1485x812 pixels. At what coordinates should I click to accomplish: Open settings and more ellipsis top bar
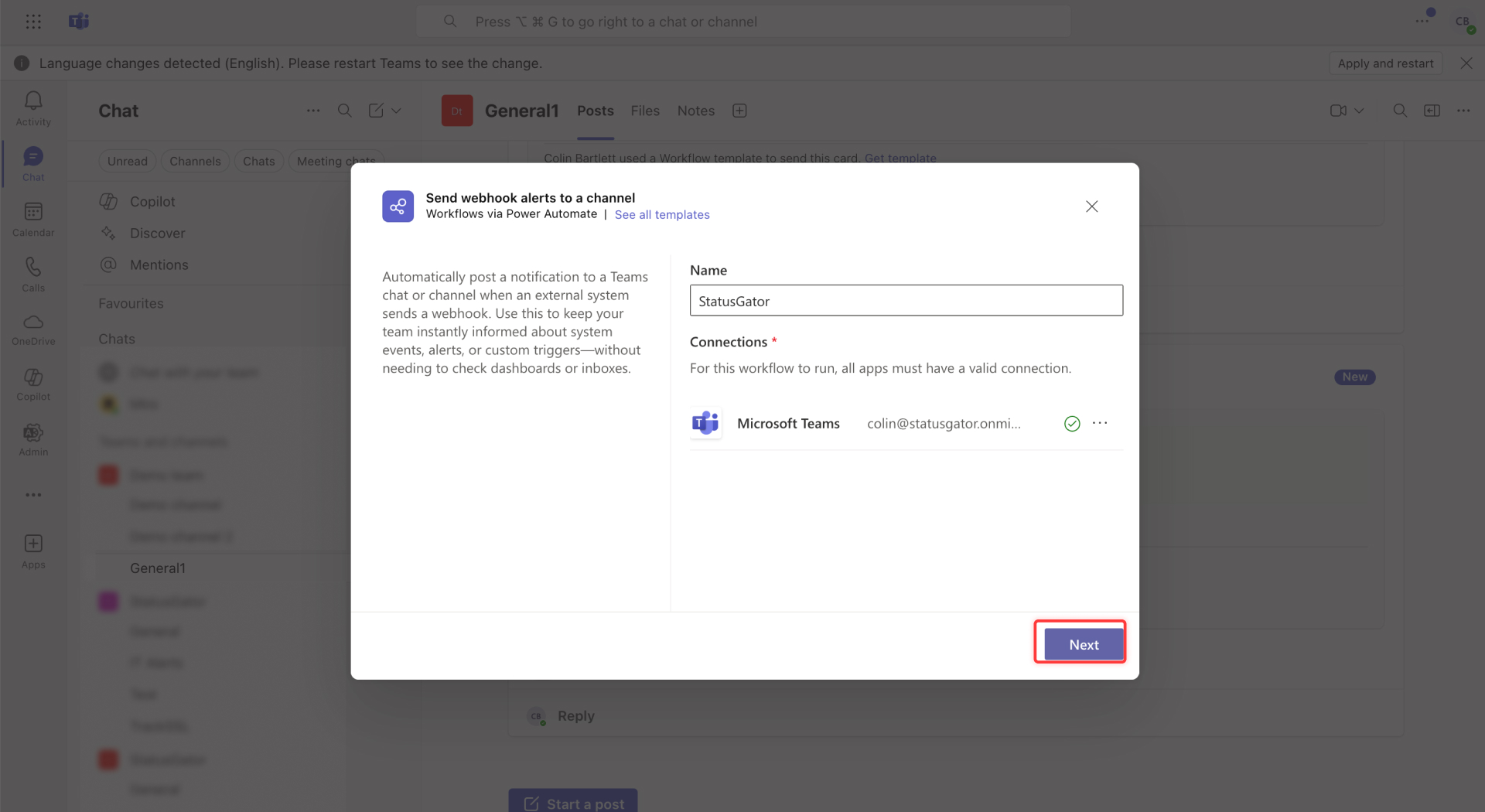coord(1422,21)
